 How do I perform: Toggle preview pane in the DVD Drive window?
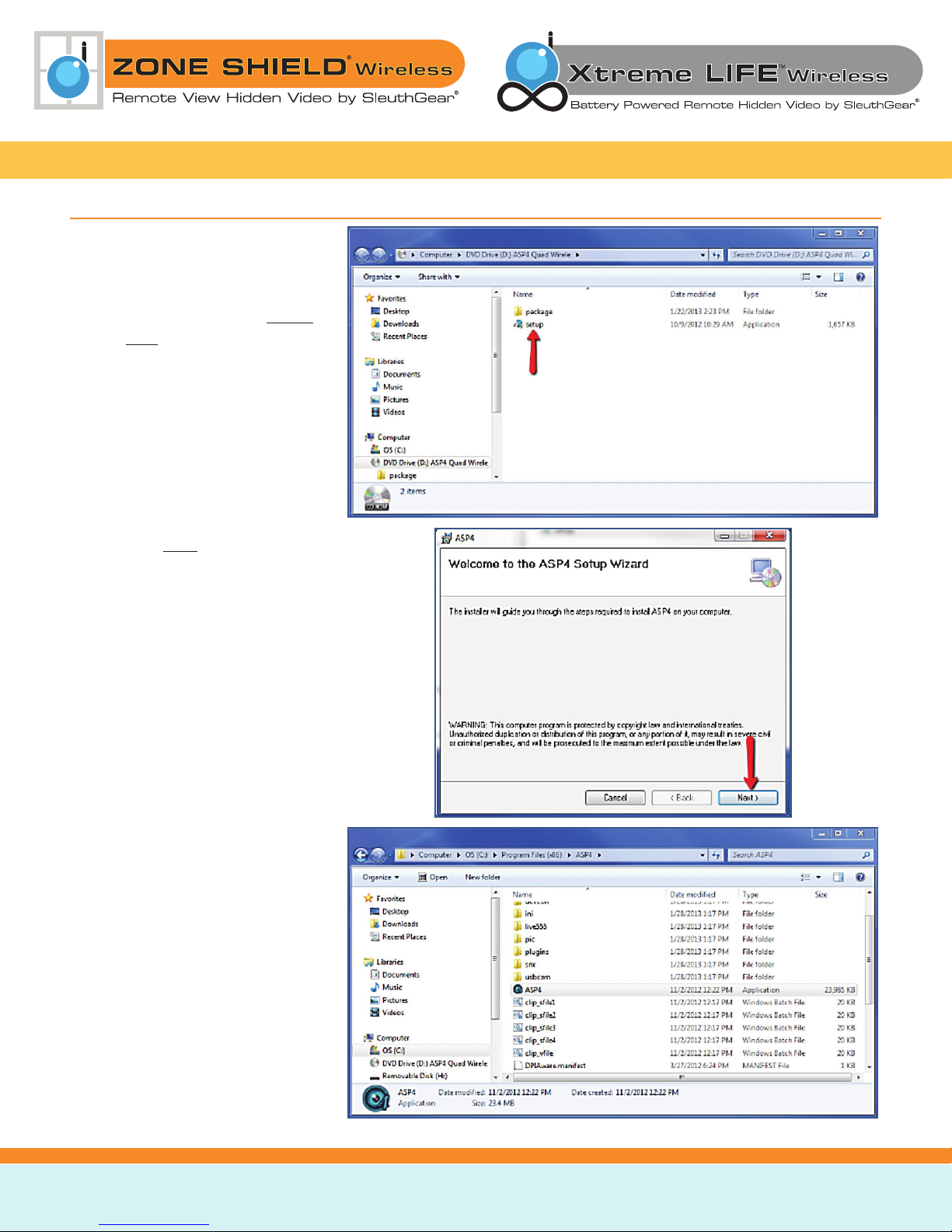click(839, 277)
